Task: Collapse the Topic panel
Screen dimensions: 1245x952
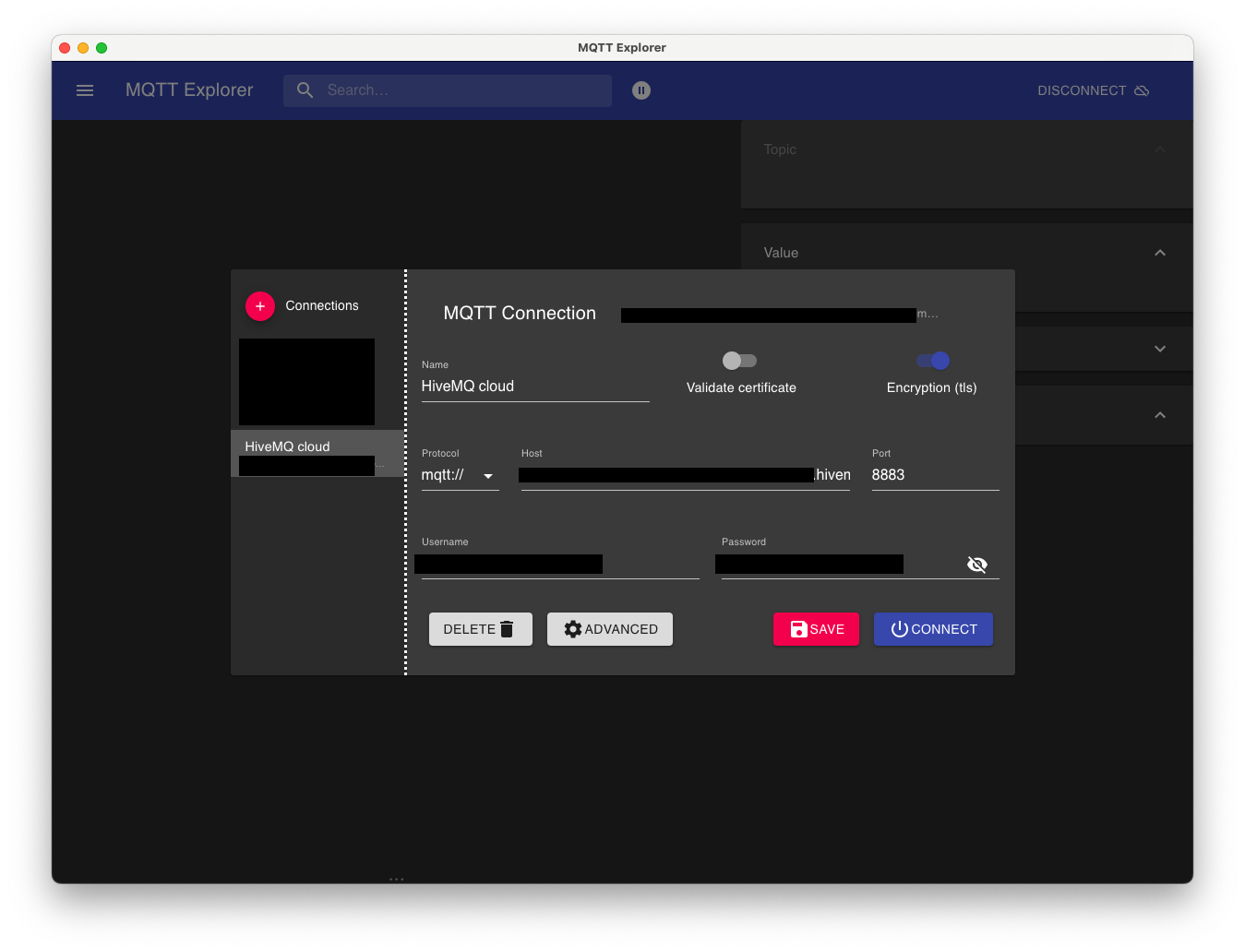Action: coord(1159,149)
